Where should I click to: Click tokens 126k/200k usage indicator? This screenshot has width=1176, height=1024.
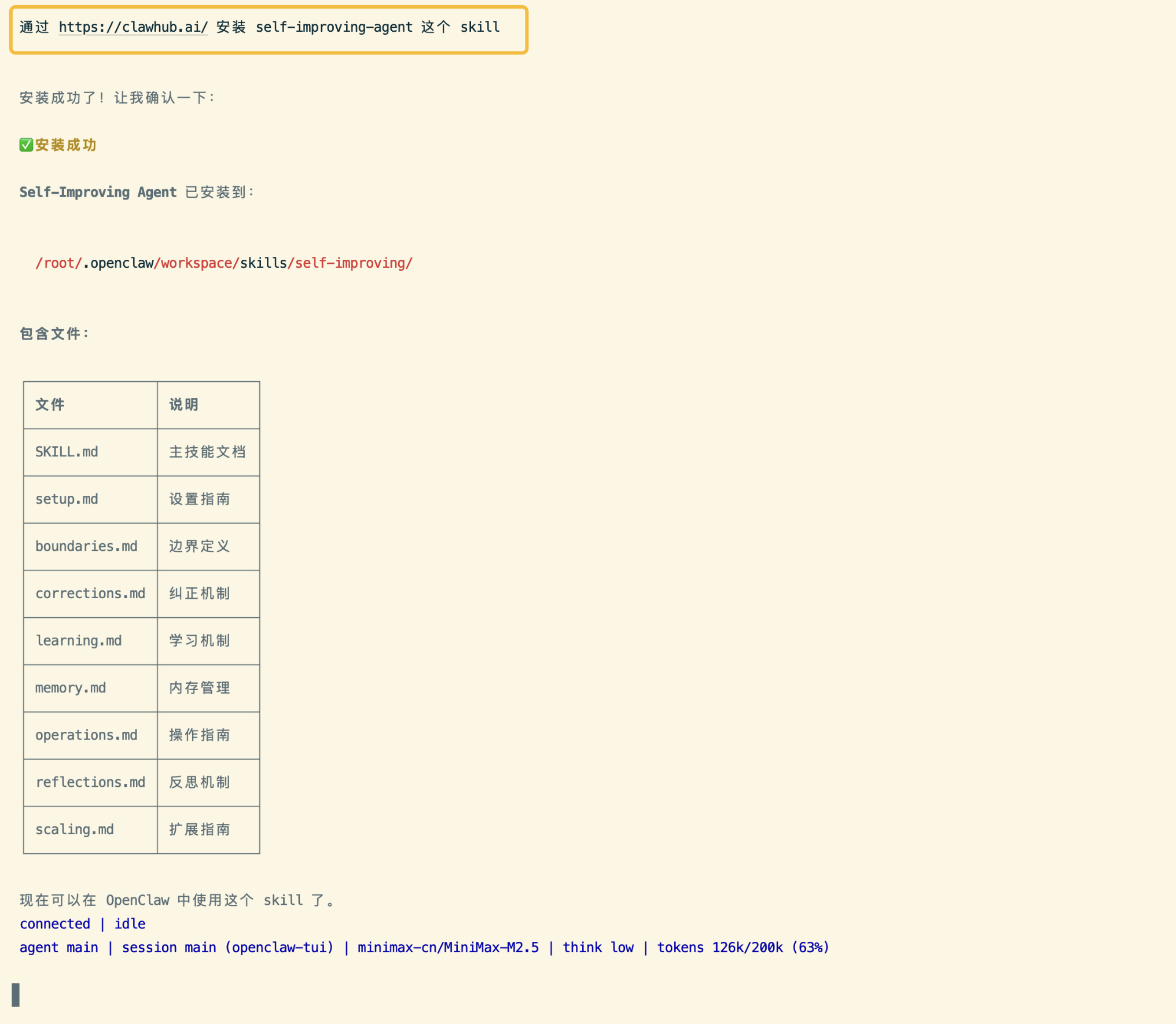pyautogui.click(x=743, y=948)
